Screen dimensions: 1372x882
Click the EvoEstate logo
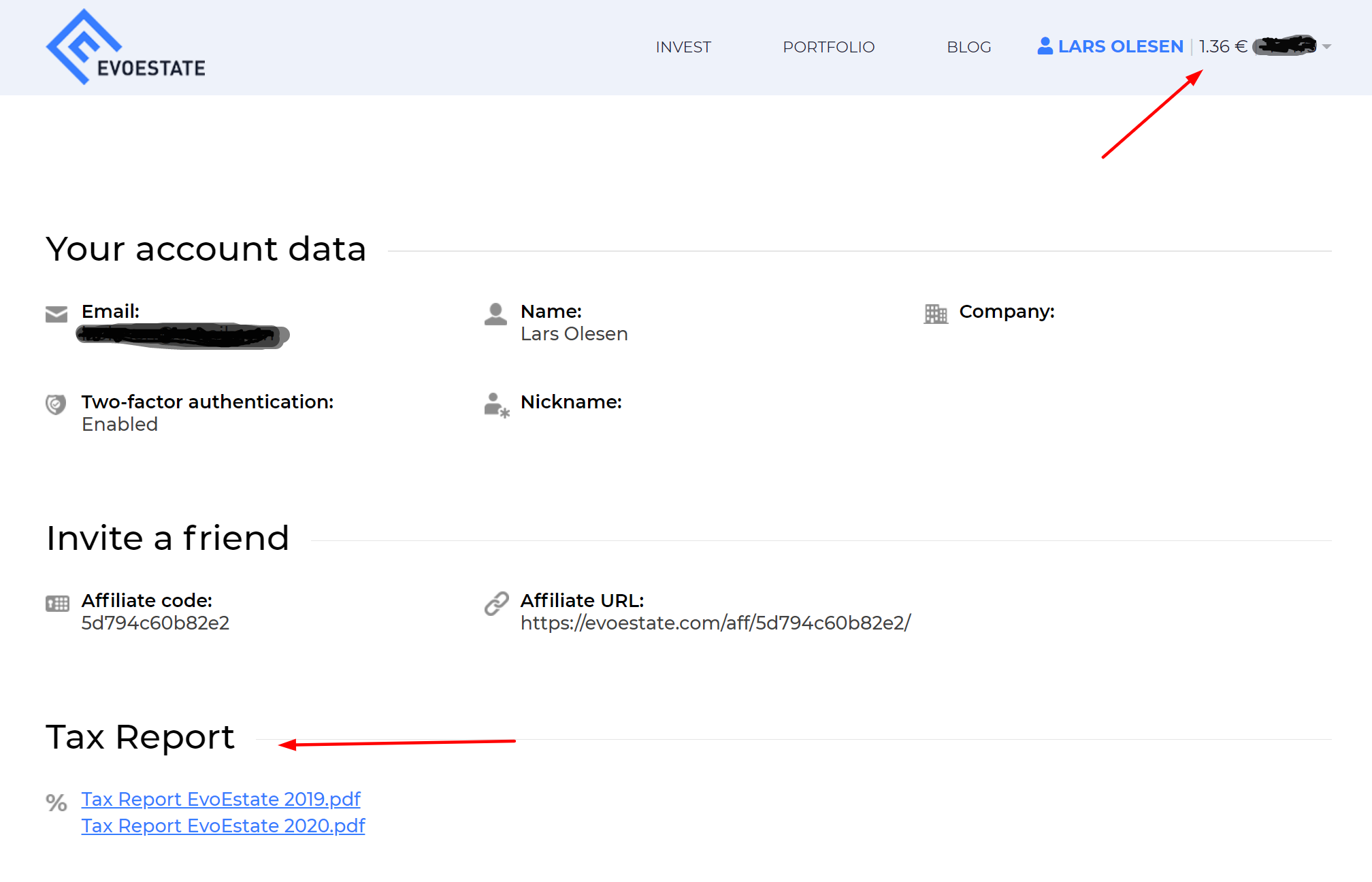pyautogui.click(x=126, y=47)
